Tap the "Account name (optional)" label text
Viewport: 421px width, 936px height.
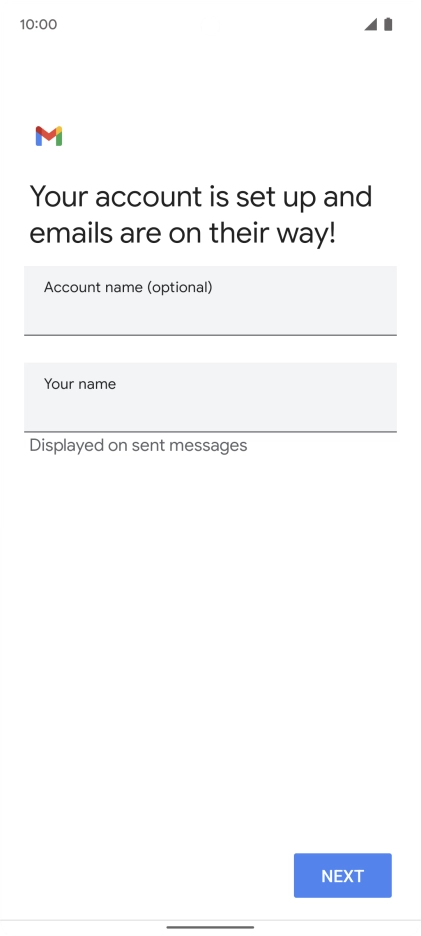coord(128,288)
